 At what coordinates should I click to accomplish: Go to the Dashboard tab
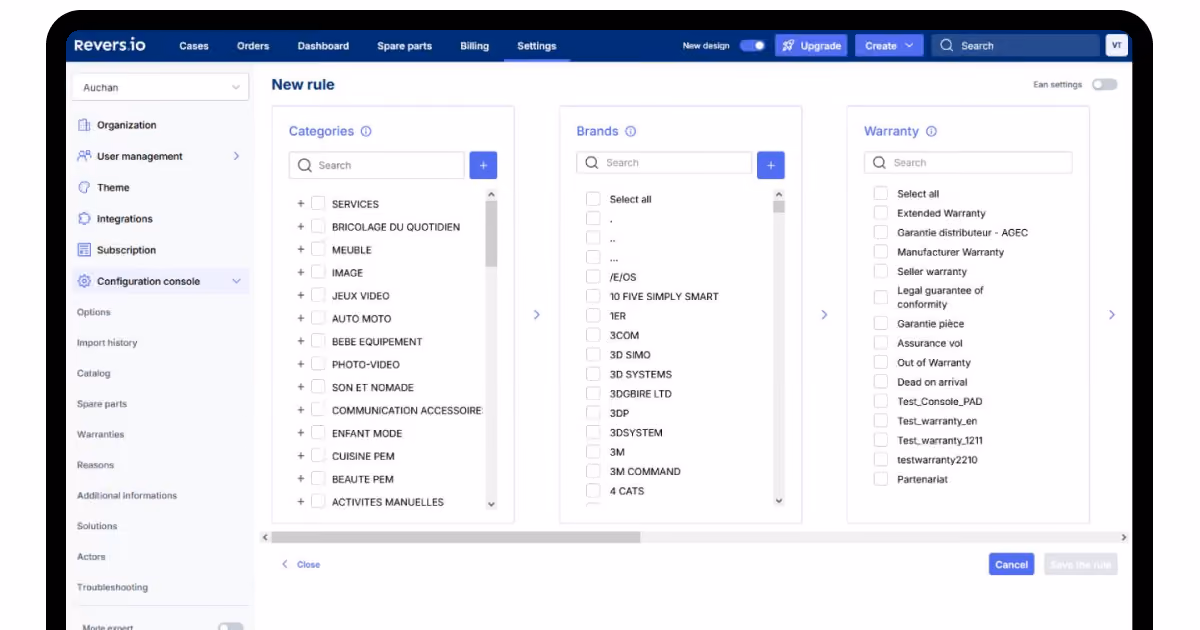click(323, 46)
